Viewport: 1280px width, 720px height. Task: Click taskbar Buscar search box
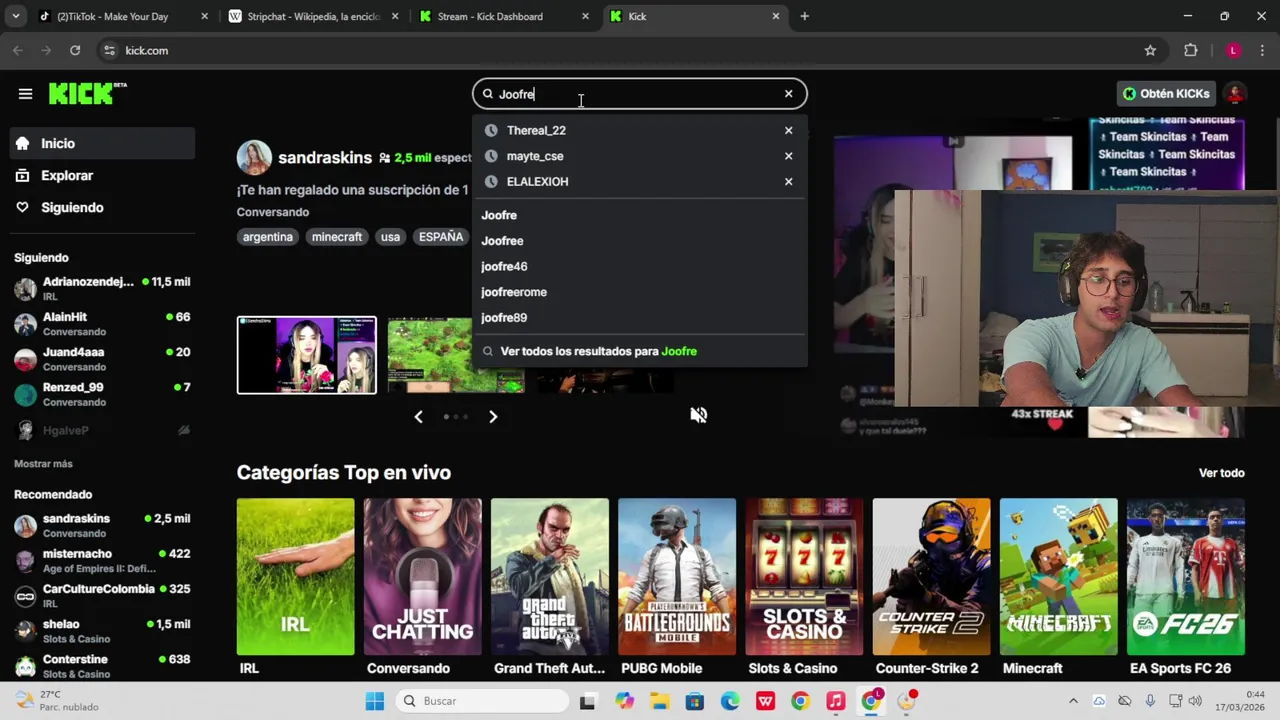pos(483,701)
